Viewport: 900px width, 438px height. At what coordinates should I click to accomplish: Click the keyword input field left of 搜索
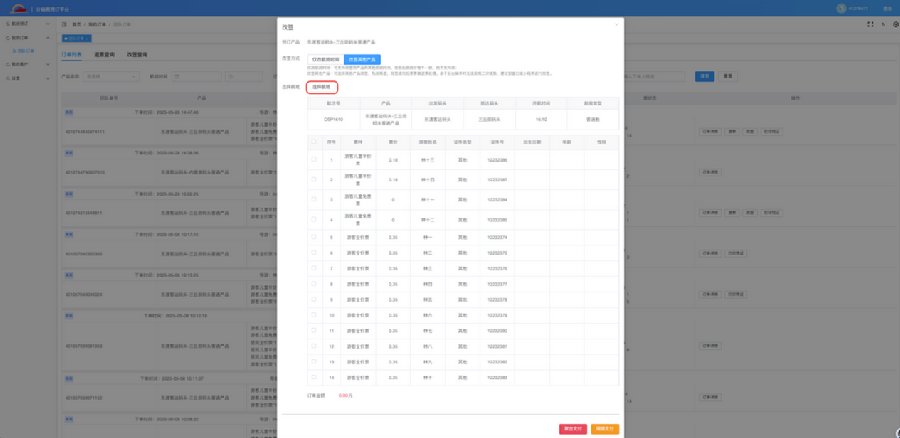pyautogui.click(x=654, y=76)
